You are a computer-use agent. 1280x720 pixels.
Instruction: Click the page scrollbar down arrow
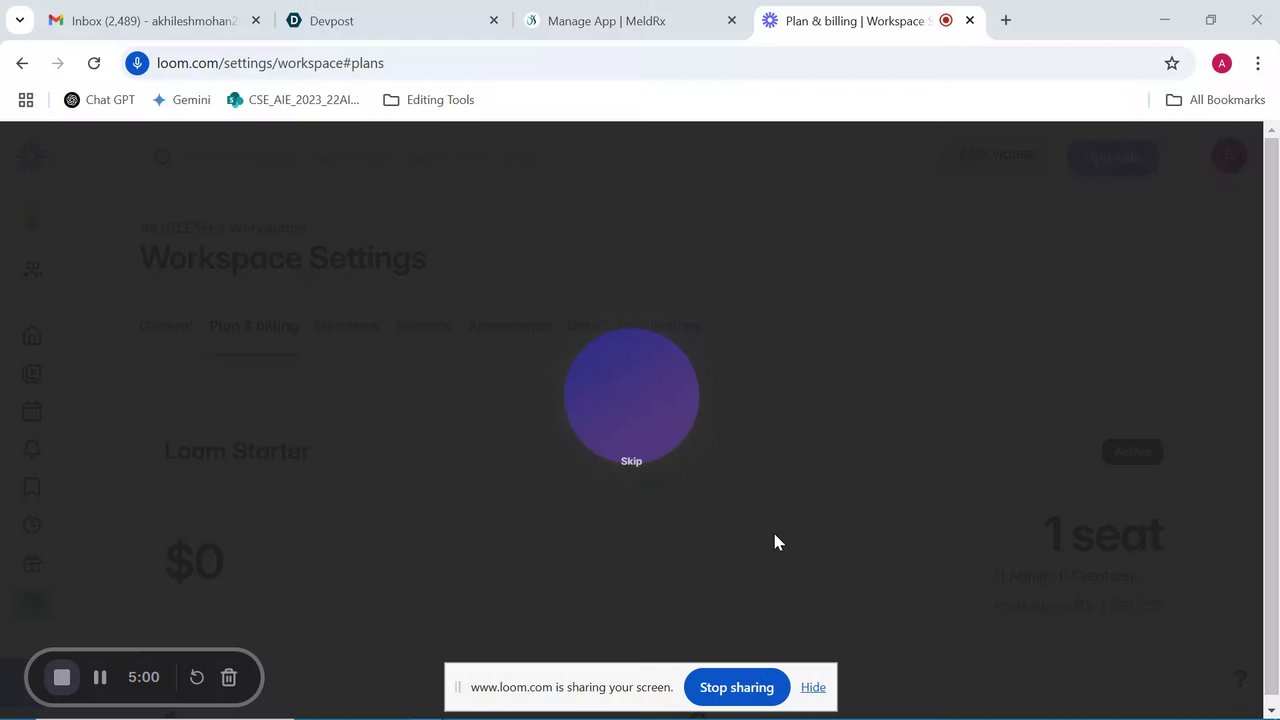[x=1272, y=711]
